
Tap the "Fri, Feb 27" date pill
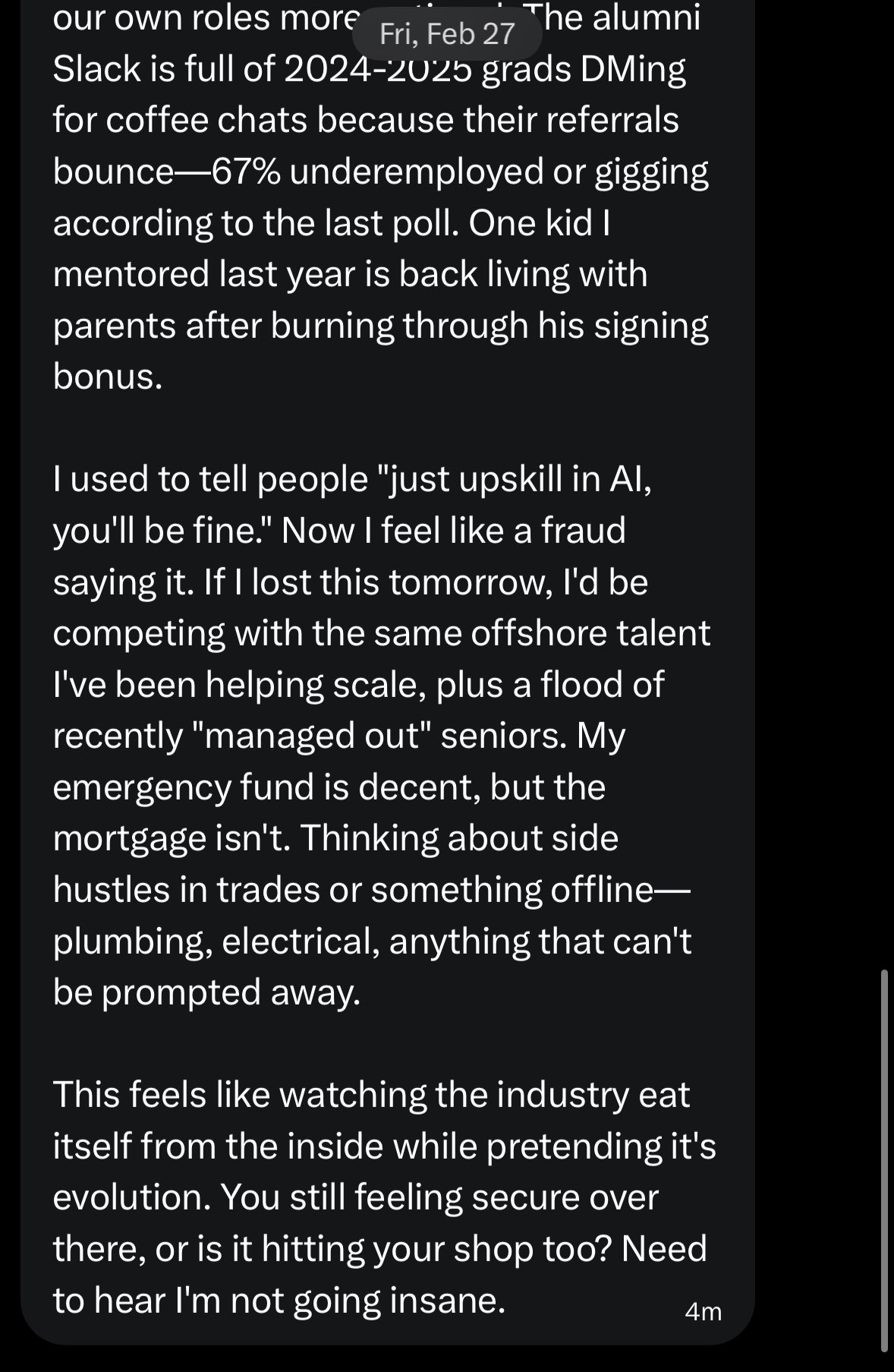(x=447, y=33)
